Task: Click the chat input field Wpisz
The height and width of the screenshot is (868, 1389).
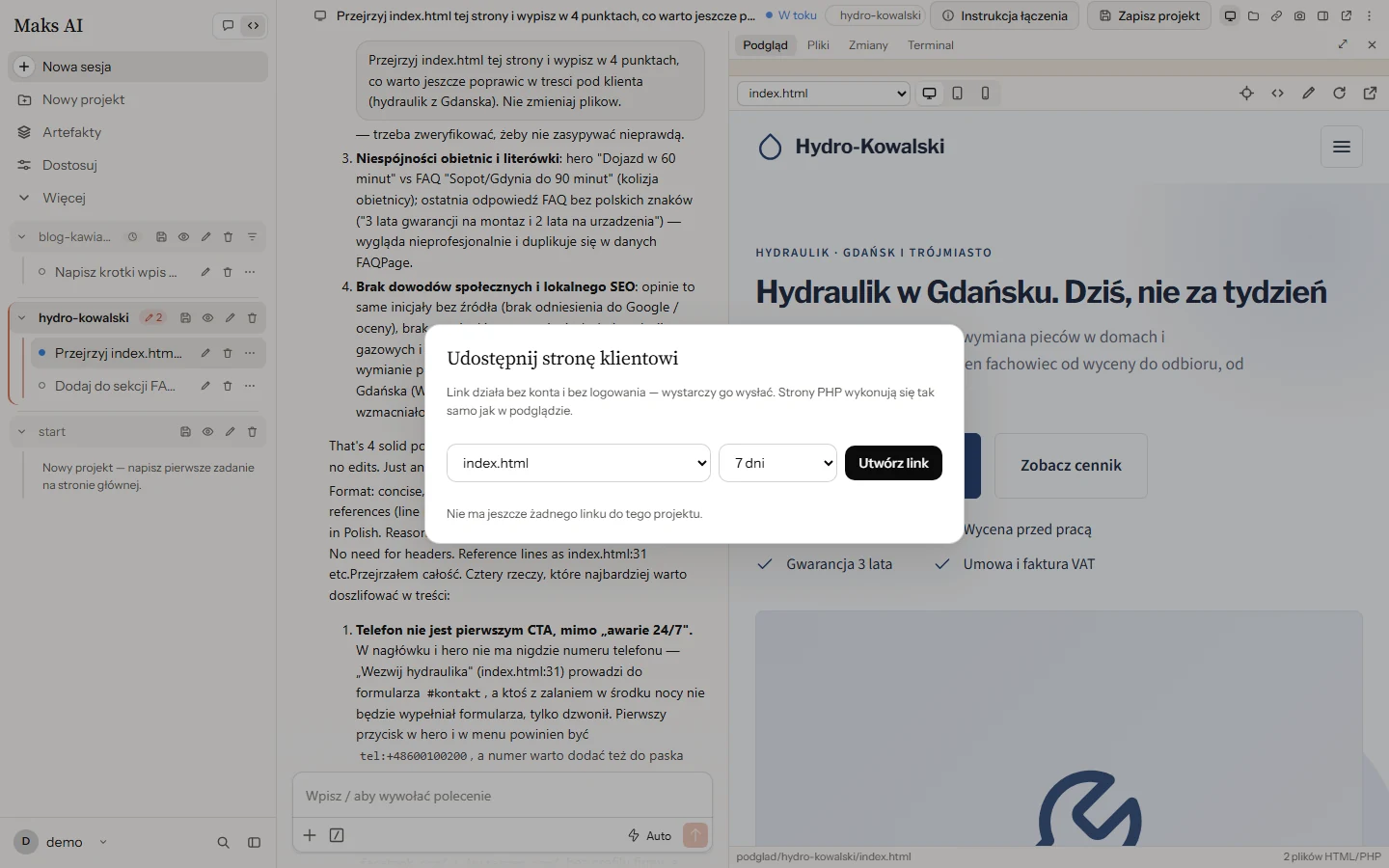Action: coord(502,796)
